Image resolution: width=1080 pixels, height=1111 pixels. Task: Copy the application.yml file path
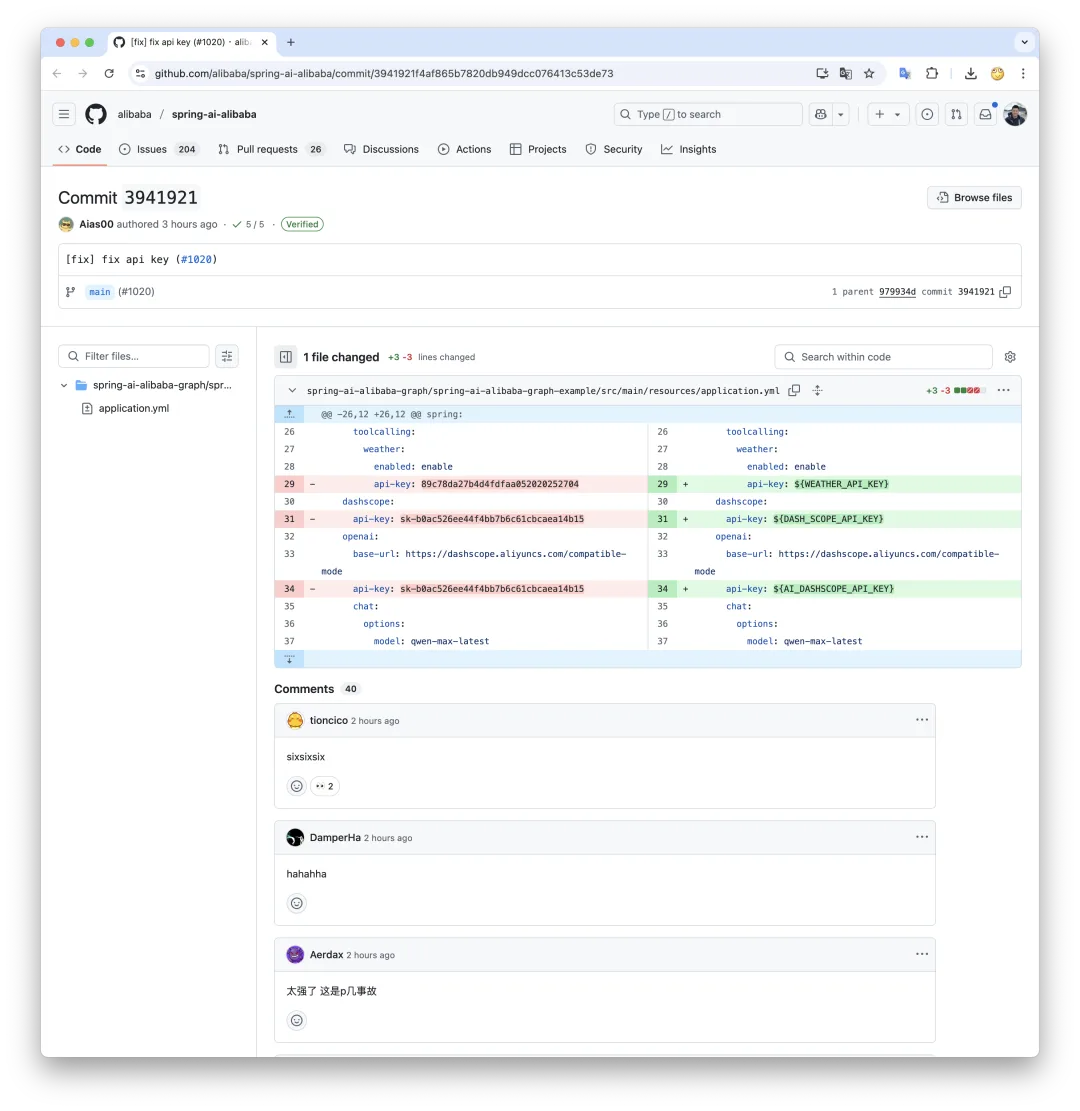[x=794, y=390]
